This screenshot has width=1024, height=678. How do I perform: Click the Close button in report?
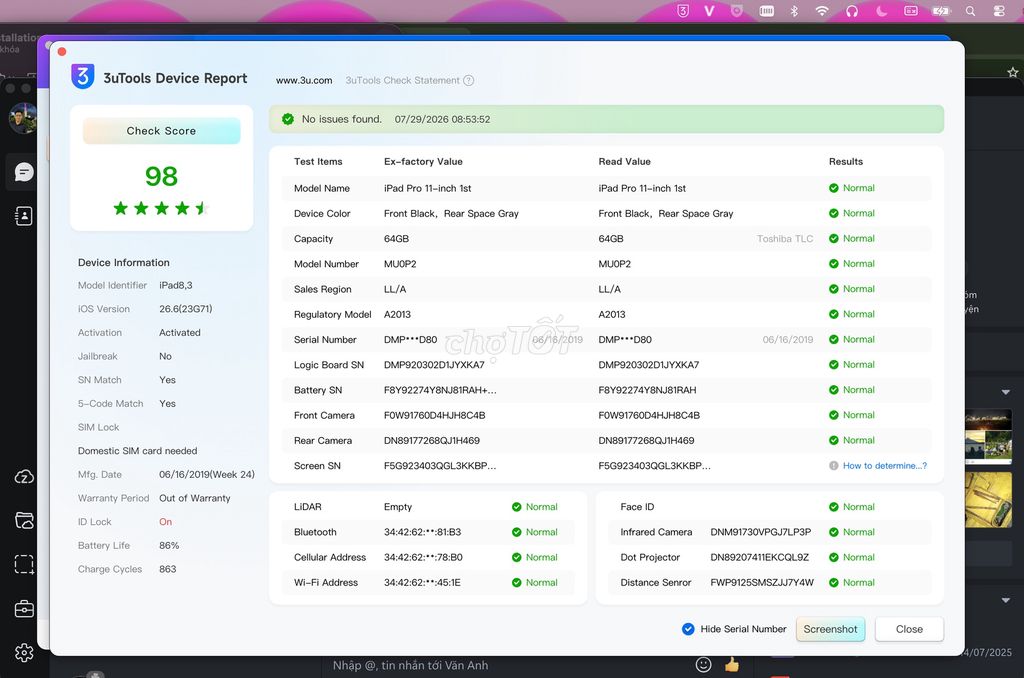click(909, 629)
